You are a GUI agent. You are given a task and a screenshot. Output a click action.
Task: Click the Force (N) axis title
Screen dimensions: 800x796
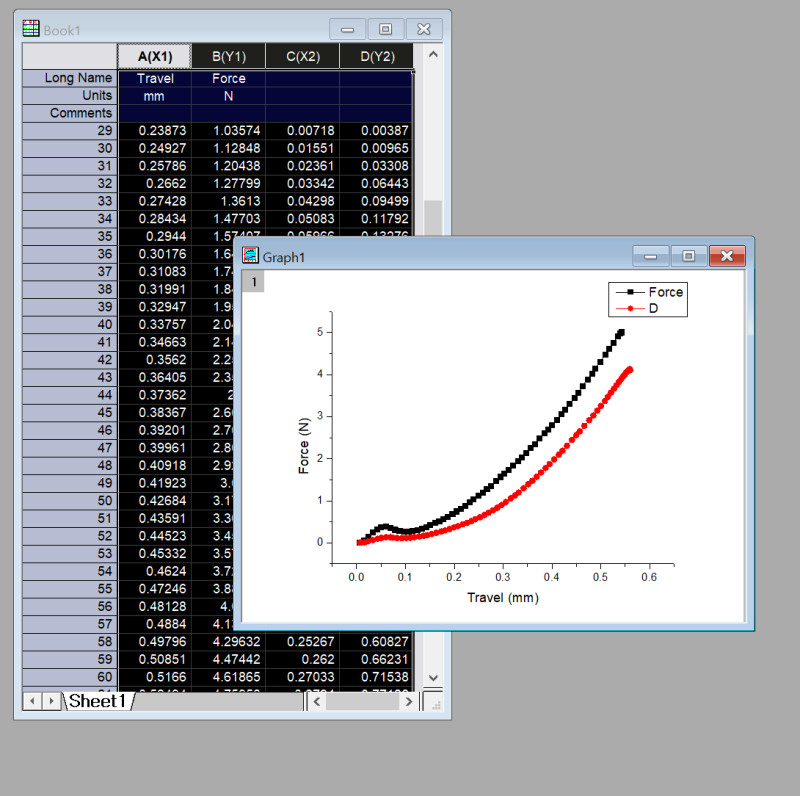pyautogui.click(x=304, y=443)
